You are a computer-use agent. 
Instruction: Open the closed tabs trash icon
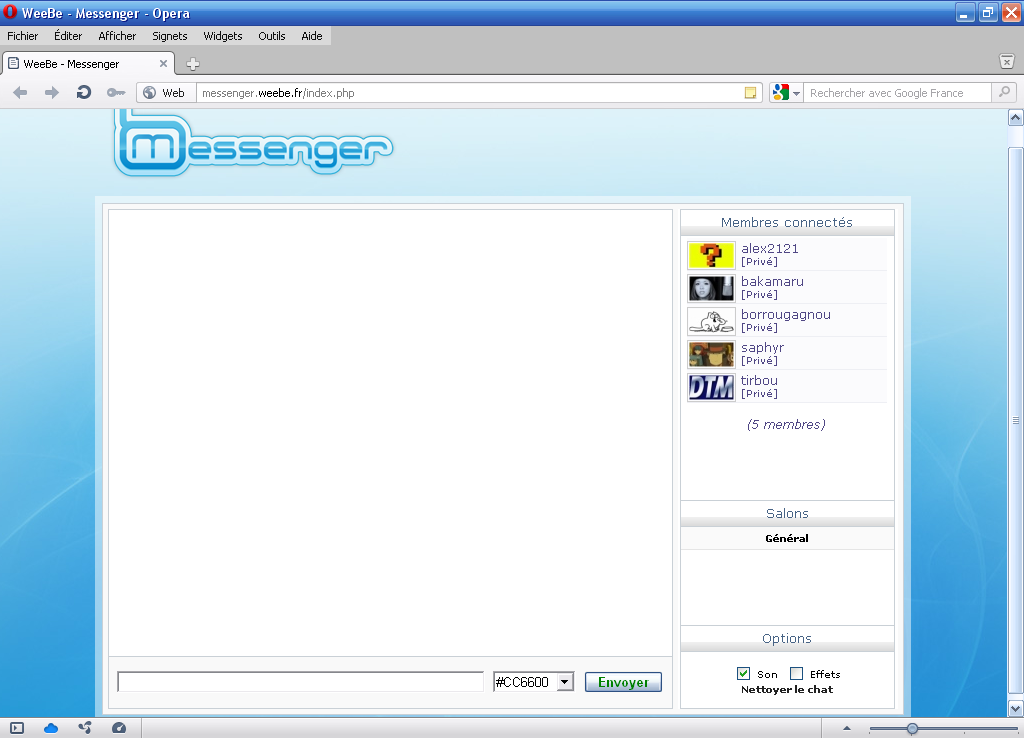pos(1006,61)
